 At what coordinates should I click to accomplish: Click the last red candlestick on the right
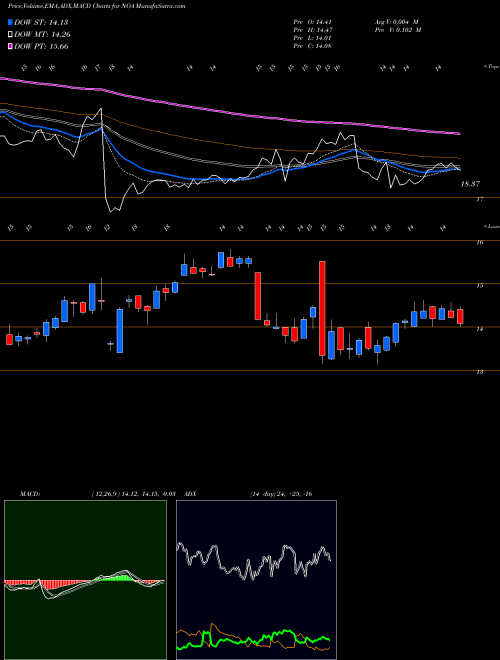click(x=460, y=317)
